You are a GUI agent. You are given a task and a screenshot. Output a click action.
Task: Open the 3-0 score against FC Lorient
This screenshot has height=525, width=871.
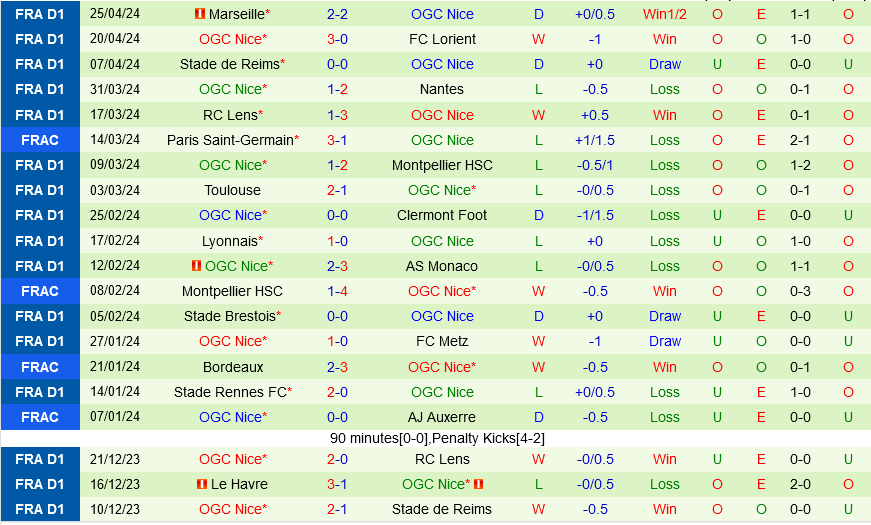[x=337, y=39]
